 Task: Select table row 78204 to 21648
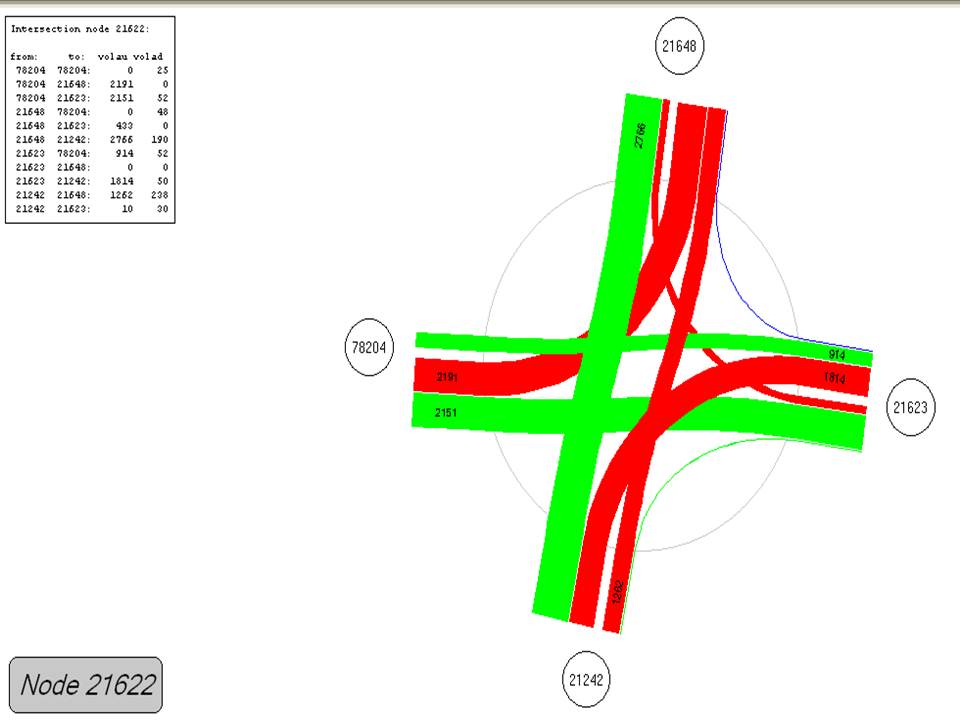(x=90, y=85)
